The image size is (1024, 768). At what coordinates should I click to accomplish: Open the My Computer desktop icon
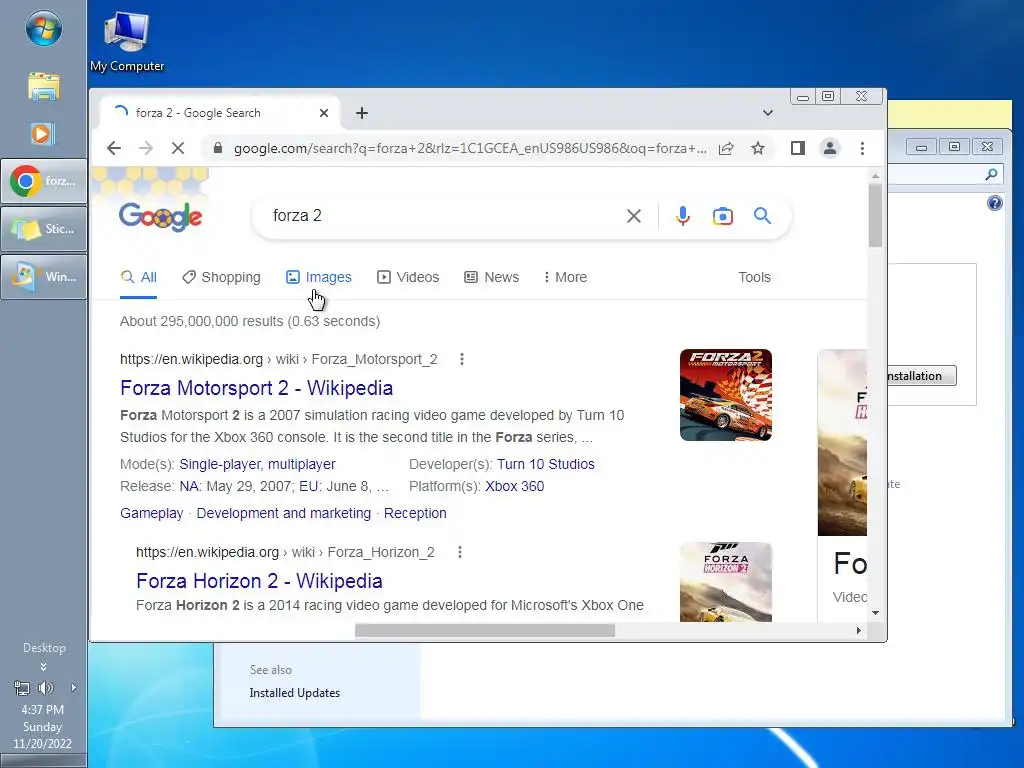click(127, 42)
